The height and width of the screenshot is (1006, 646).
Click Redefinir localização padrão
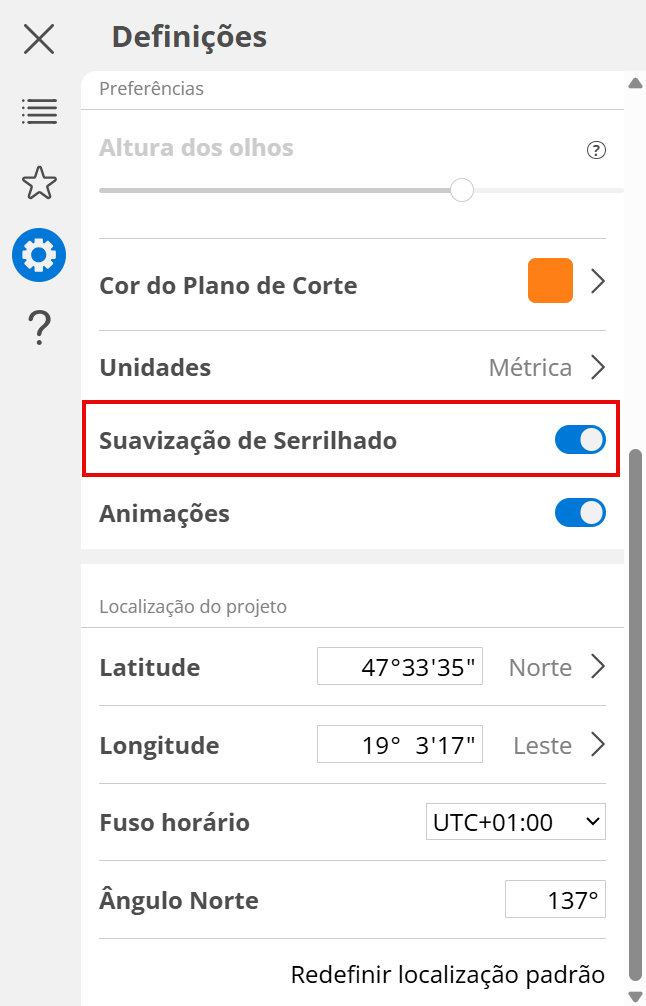(447, 974)
